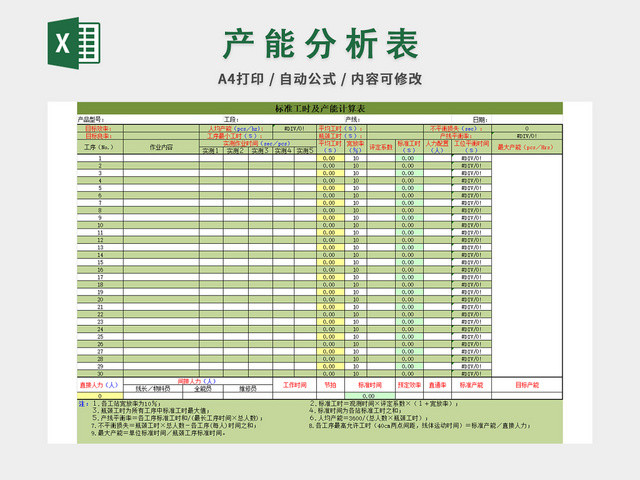
Task: Click the '工位平衡时间 (S)' column header
Action: (x=471, y=147)
